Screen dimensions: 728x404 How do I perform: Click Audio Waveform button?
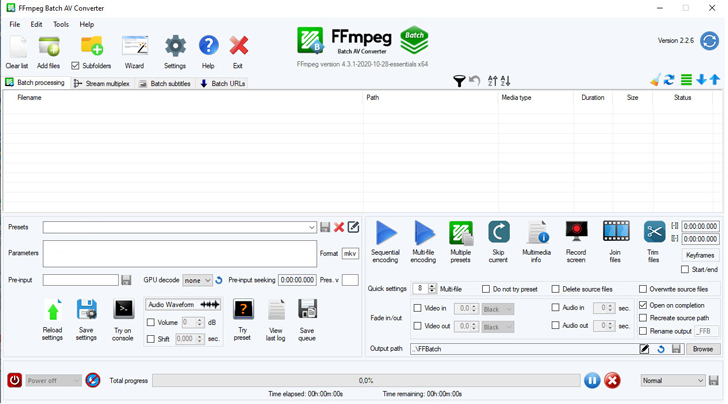point(183,305)
